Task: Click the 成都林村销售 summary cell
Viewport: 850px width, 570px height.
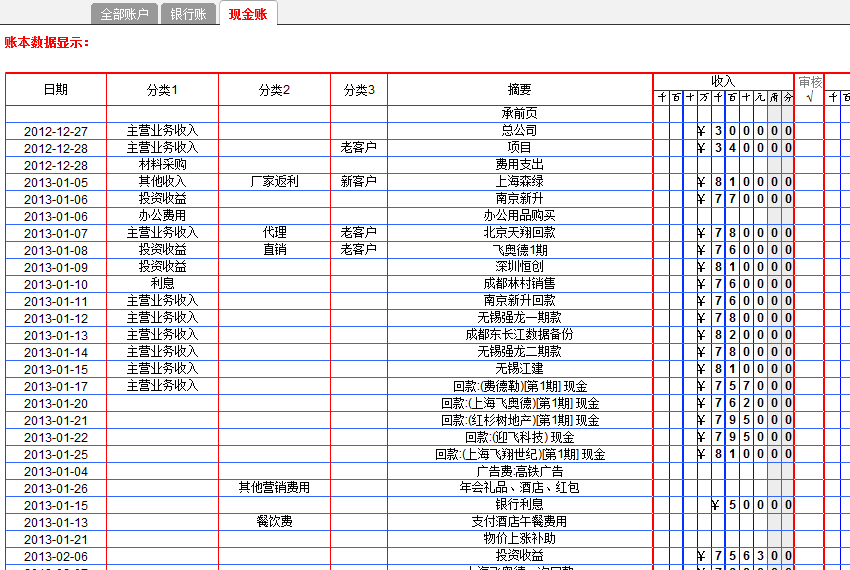Action: coord(520,284)
